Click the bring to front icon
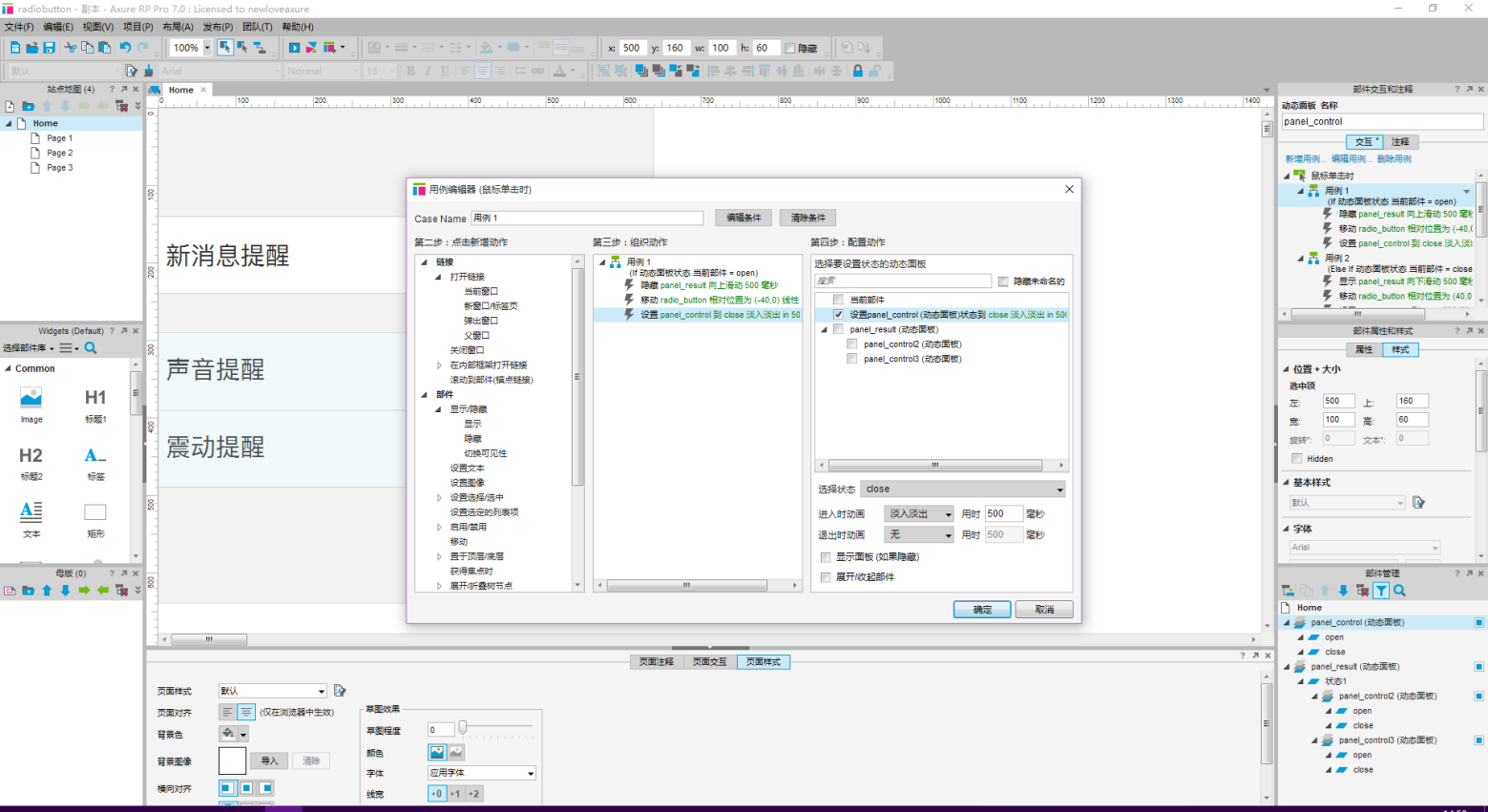The image size is (1488, 812). point(640,71)
